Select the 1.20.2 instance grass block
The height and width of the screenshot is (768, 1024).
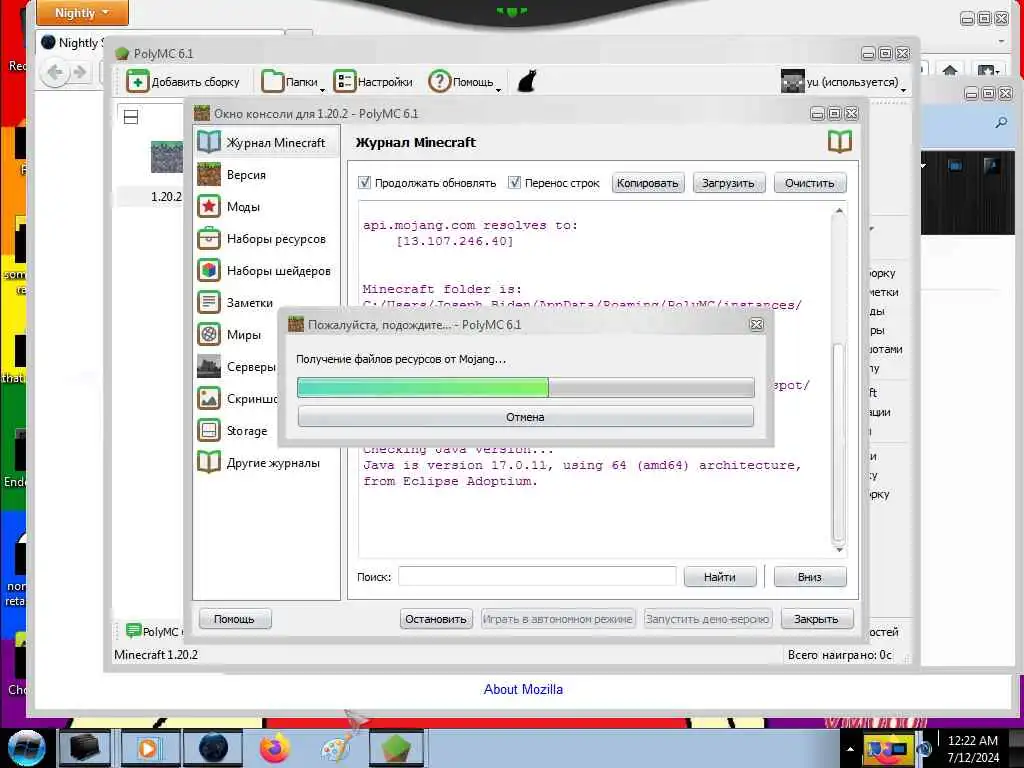(x=167, y=157)
